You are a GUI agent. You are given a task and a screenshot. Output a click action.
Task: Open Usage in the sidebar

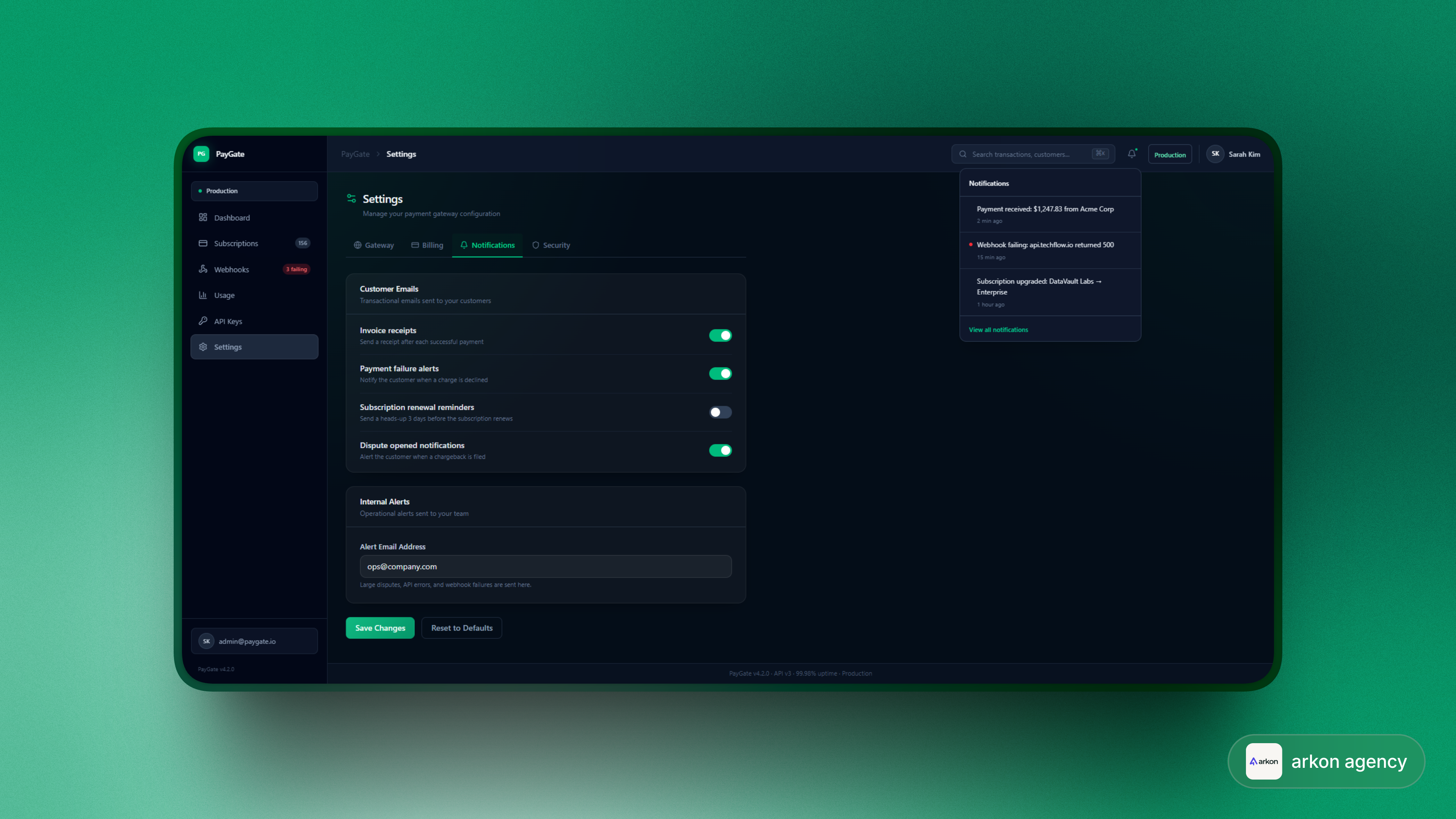point(254,295)
